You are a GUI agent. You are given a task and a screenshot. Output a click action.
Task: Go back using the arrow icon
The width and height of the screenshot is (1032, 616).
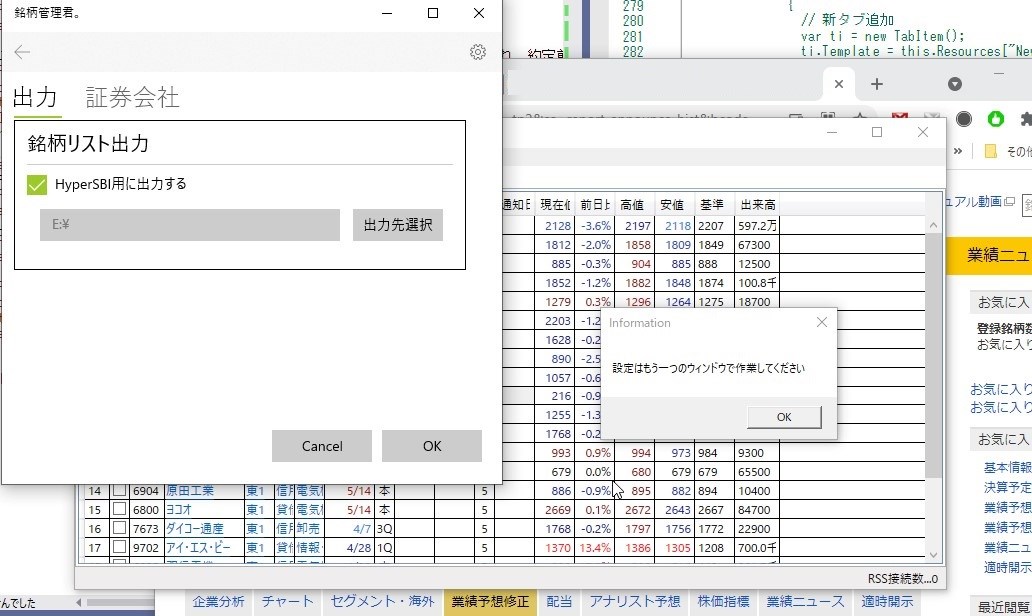tap(22, 52)
